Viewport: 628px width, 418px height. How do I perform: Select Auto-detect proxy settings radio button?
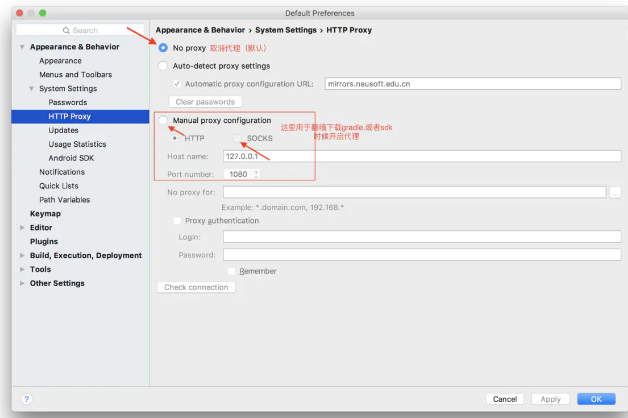[163, 66]
